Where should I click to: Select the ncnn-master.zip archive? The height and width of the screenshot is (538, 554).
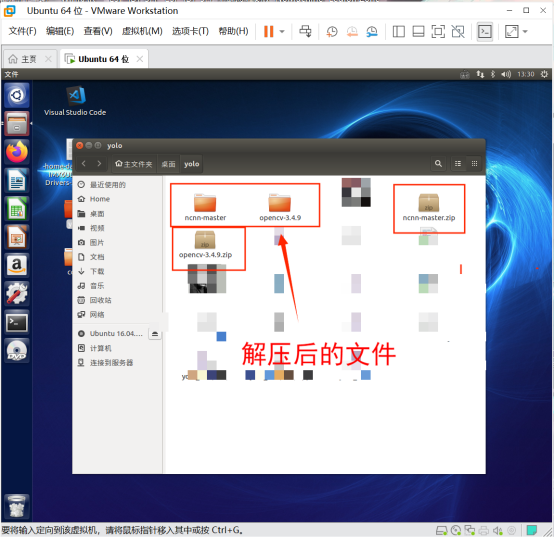click(x=429, y=208)
